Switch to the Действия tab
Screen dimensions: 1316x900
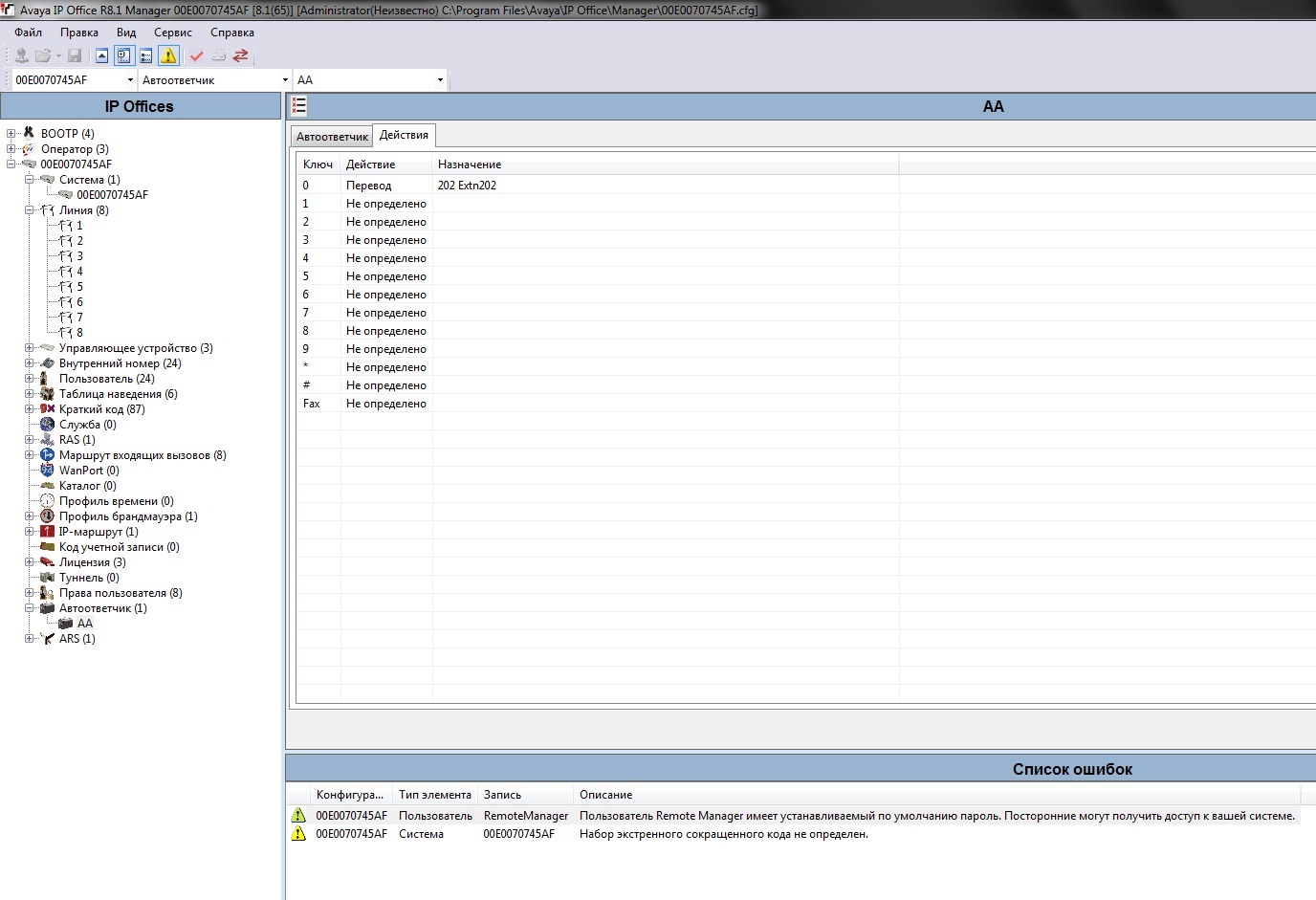(x=404, y=135)
